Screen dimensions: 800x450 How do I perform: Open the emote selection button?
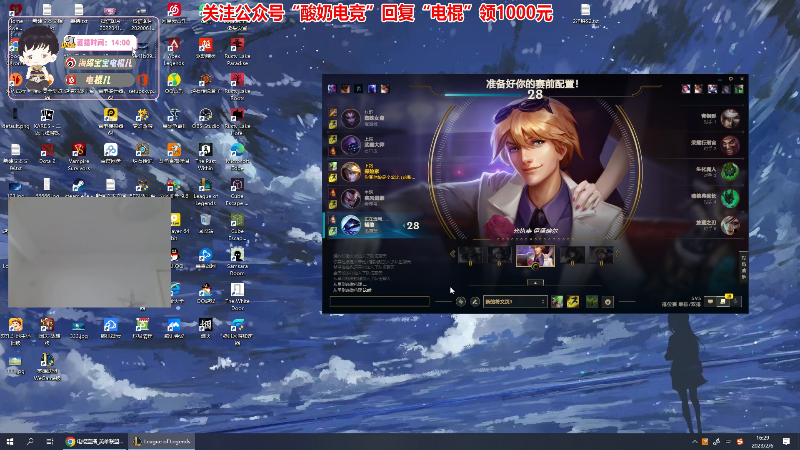pos(608,302)
